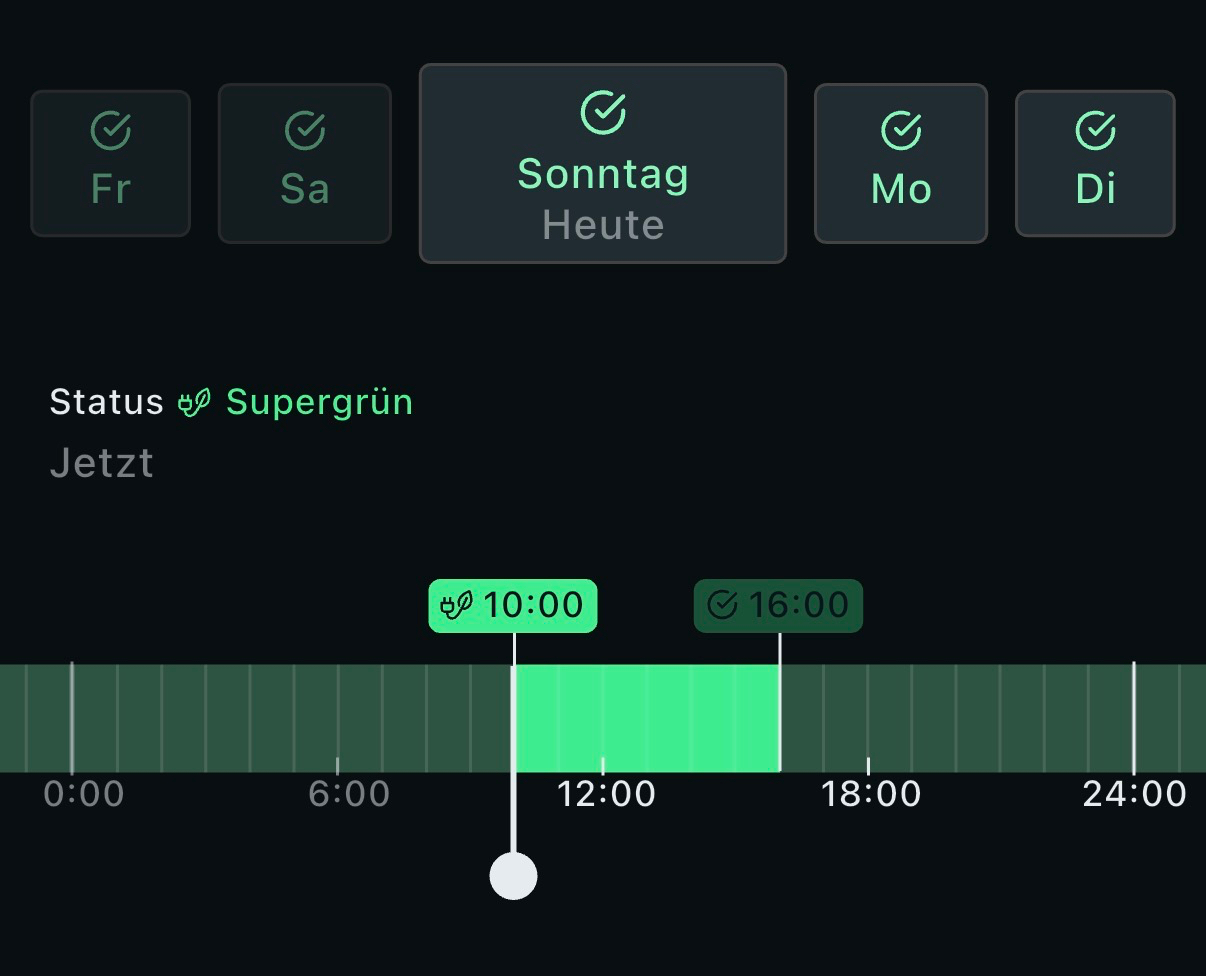Viewport: 1206px width, 976px height.
Task: Open the Mo day tab
Action: pos(901,164)
